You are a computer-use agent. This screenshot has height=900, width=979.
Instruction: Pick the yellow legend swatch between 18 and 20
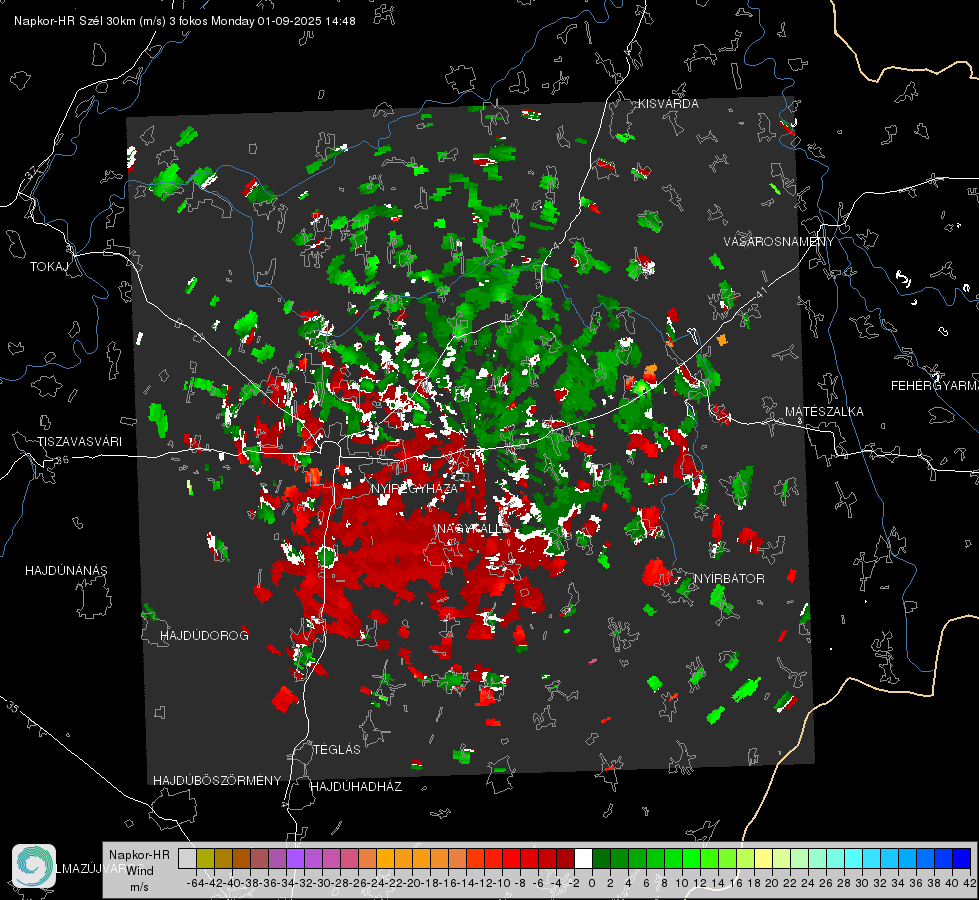pos(764,858)
